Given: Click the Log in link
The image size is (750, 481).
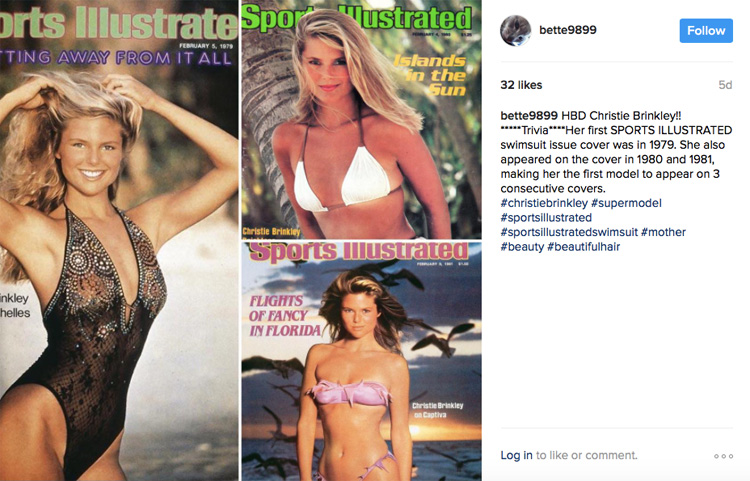Looking at the screenshot, I should click(516, 455).
